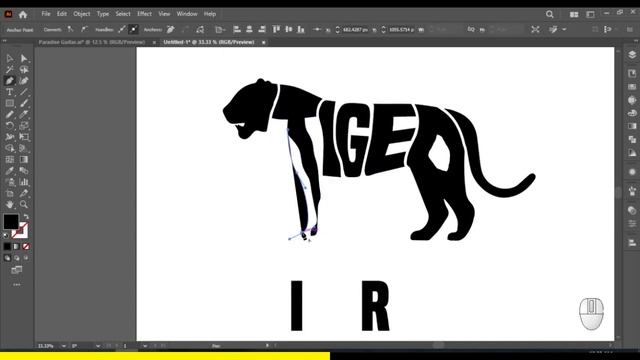Open the Effect menu
Image resolution: width=640 pixels, height=360 pixels.
point(144,14)
